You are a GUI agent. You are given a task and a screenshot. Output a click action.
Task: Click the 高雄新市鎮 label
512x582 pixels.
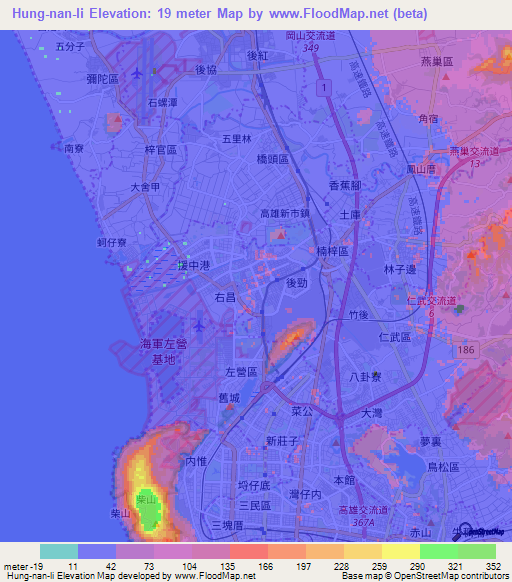click(x=285, y=213)
